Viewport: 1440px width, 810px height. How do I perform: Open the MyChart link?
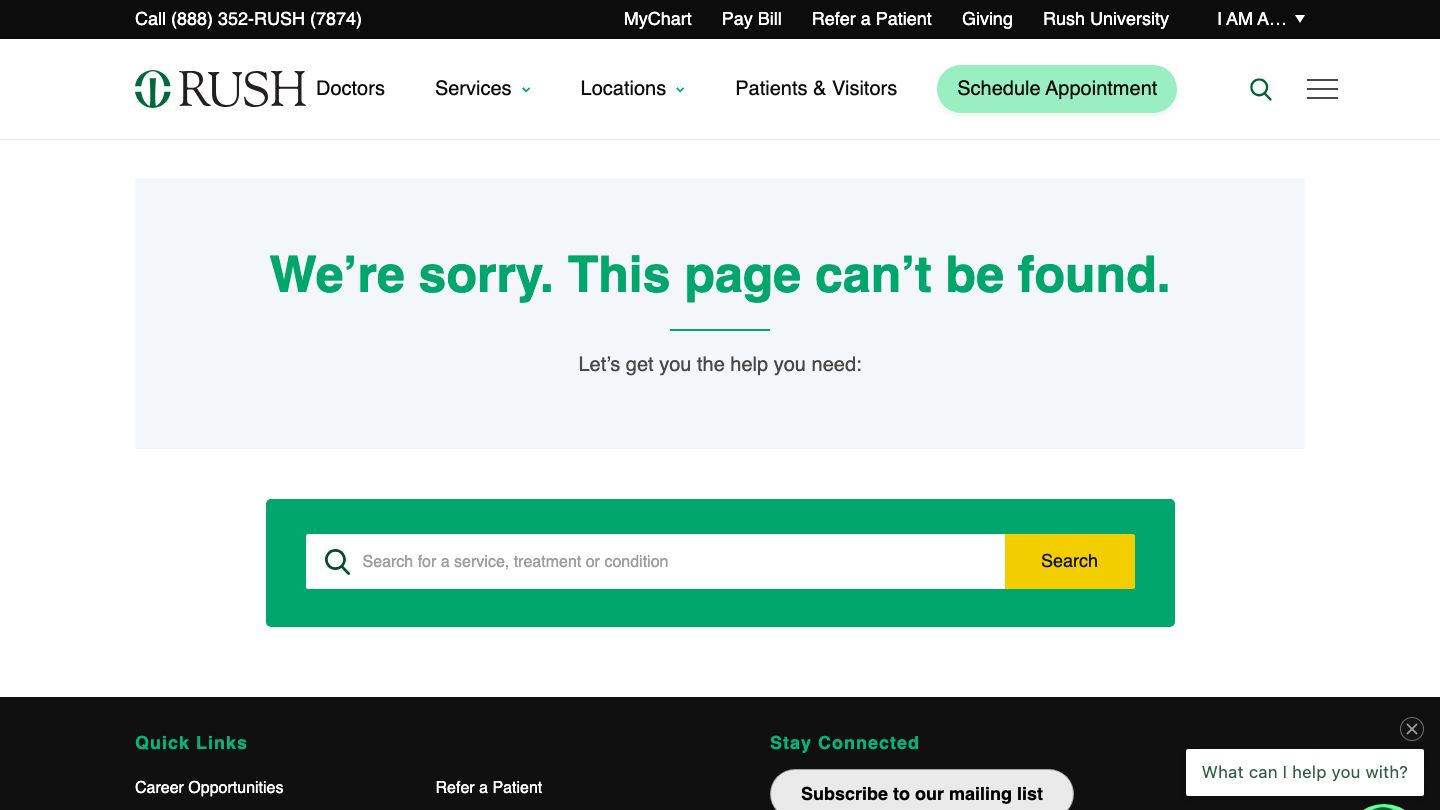tap(657, 19)
